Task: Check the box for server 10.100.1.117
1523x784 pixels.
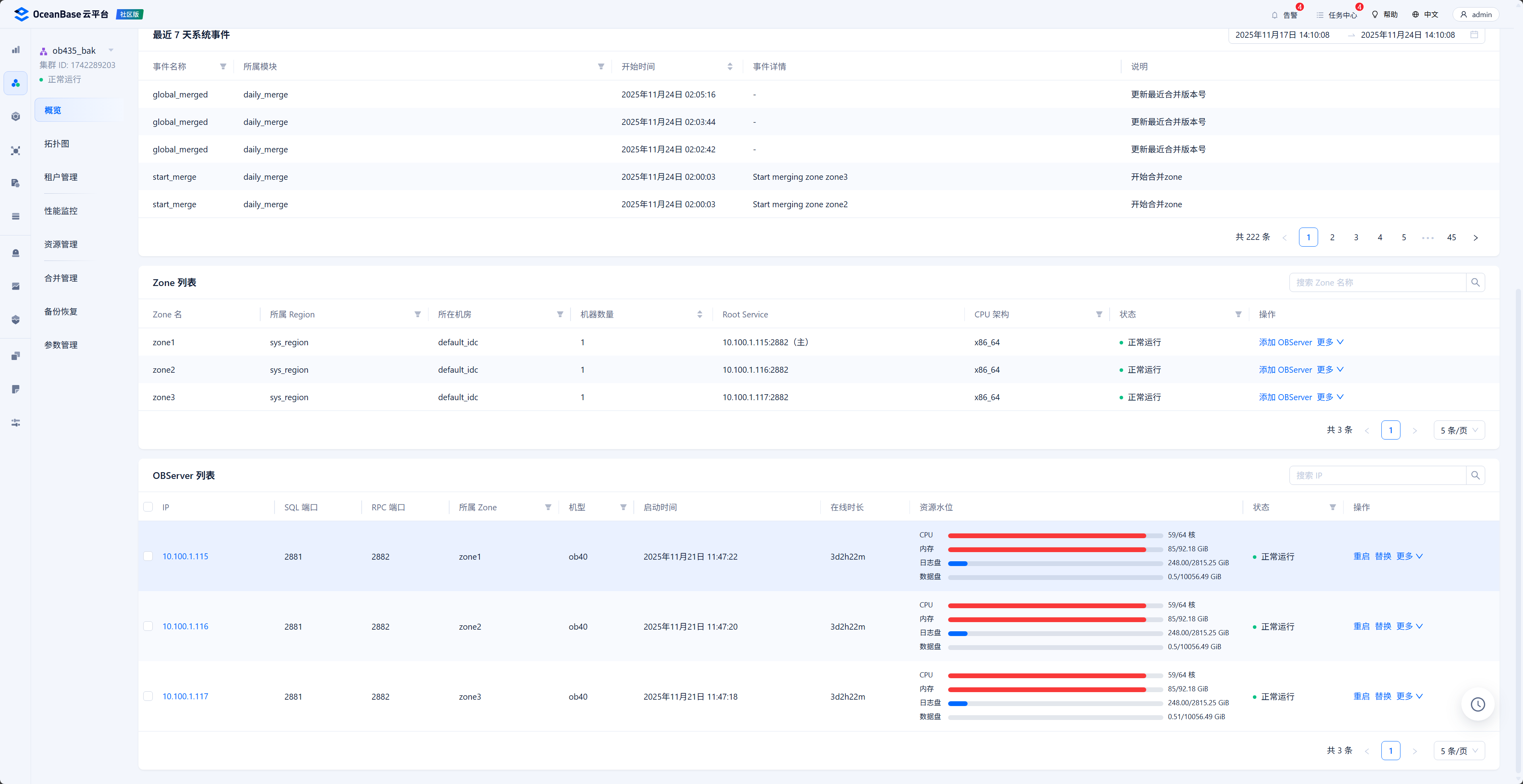Action: coord(148,696)
